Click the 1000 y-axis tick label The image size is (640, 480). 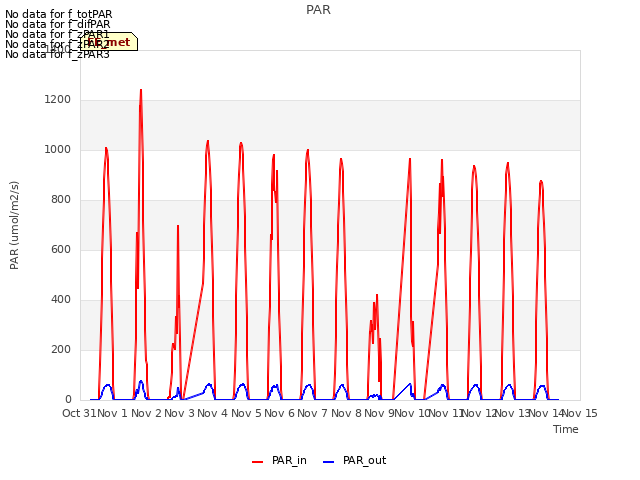[x=58, y=149]
